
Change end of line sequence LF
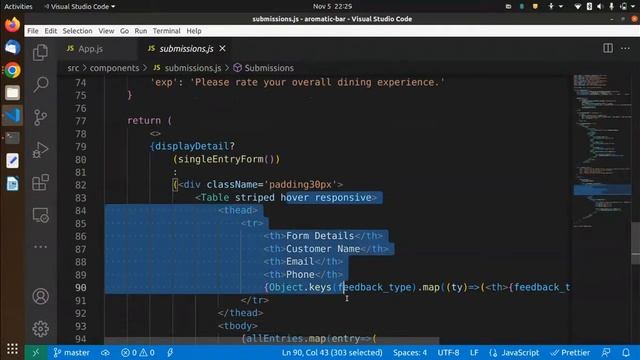[x=474, y=353]
